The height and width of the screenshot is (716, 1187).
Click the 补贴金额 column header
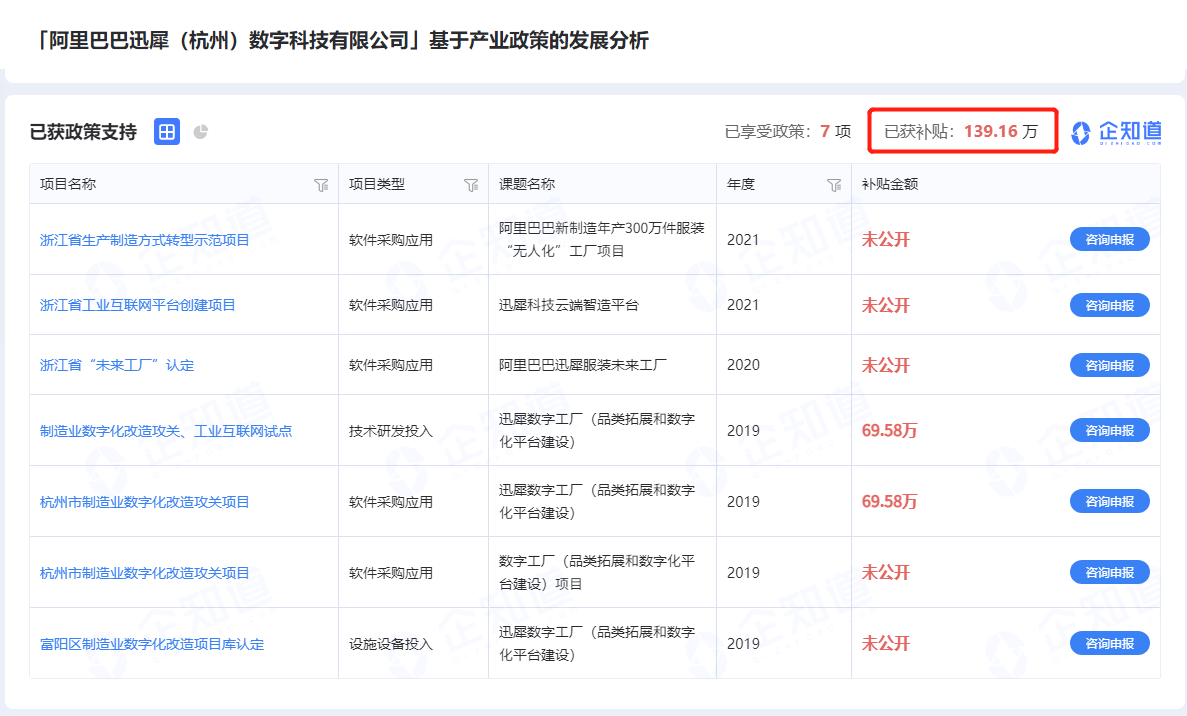point(890,184)
